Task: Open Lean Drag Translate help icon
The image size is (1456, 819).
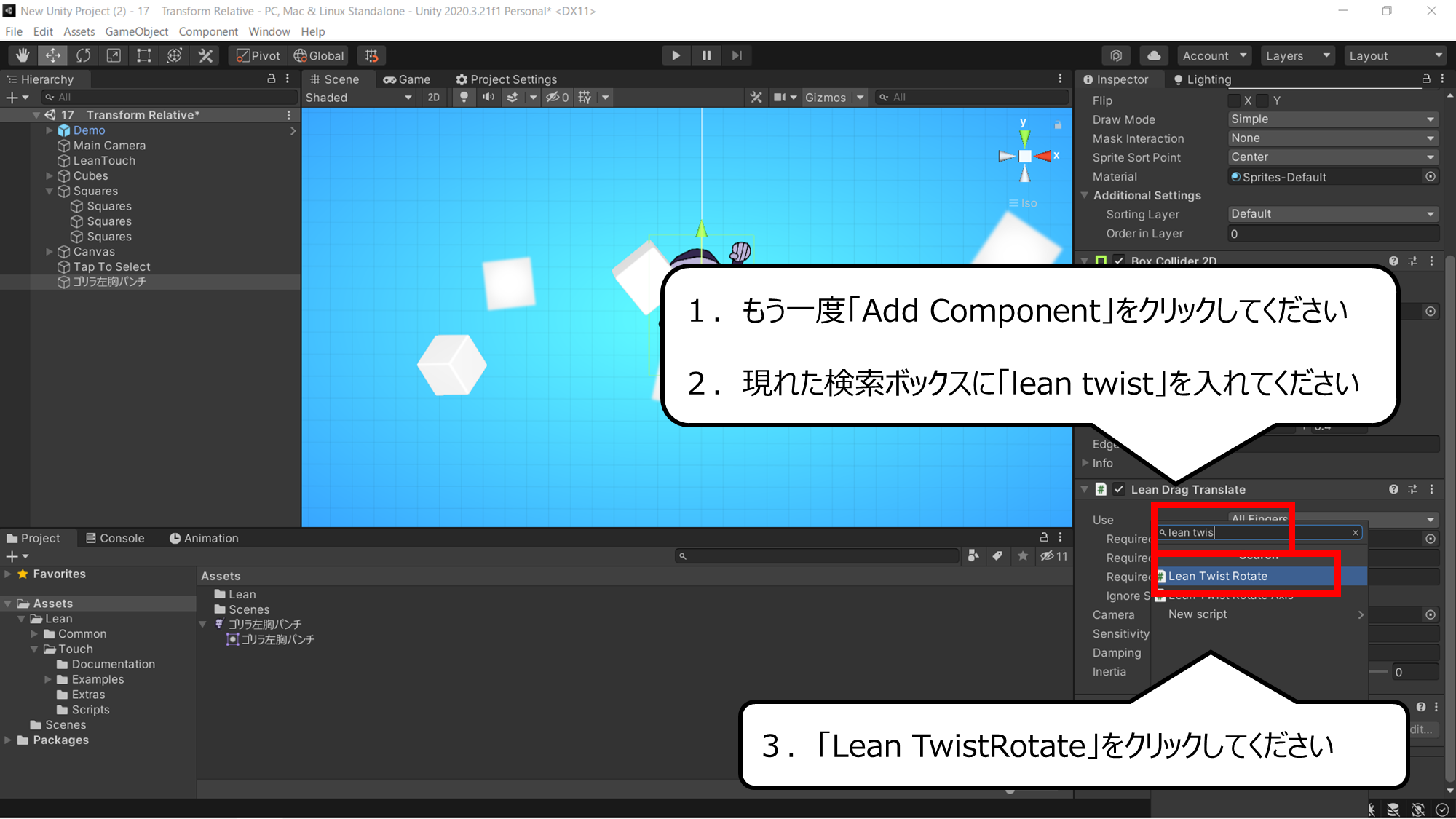Action: (x=1393, y=489)
